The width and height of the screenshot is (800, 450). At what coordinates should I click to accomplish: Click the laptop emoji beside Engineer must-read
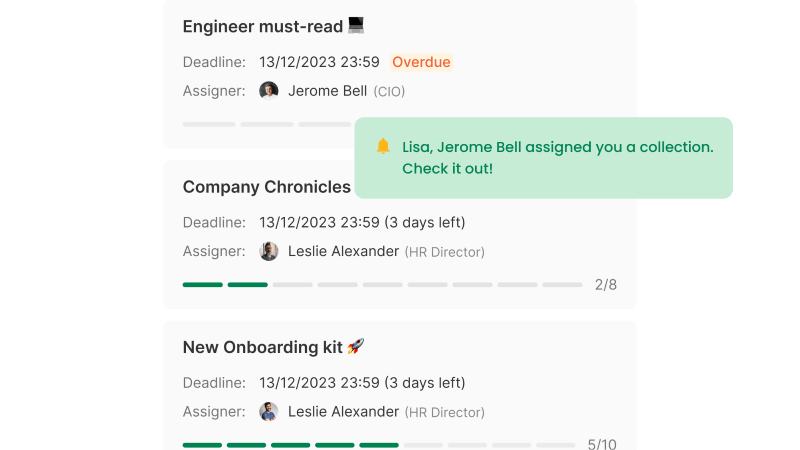pyautogui.click(x=358, y=26)
